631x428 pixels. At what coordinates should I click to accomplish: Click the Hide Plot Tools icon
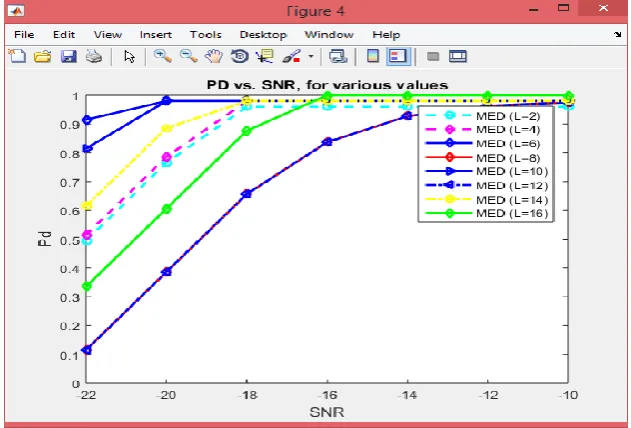click(x=433, y=56)
